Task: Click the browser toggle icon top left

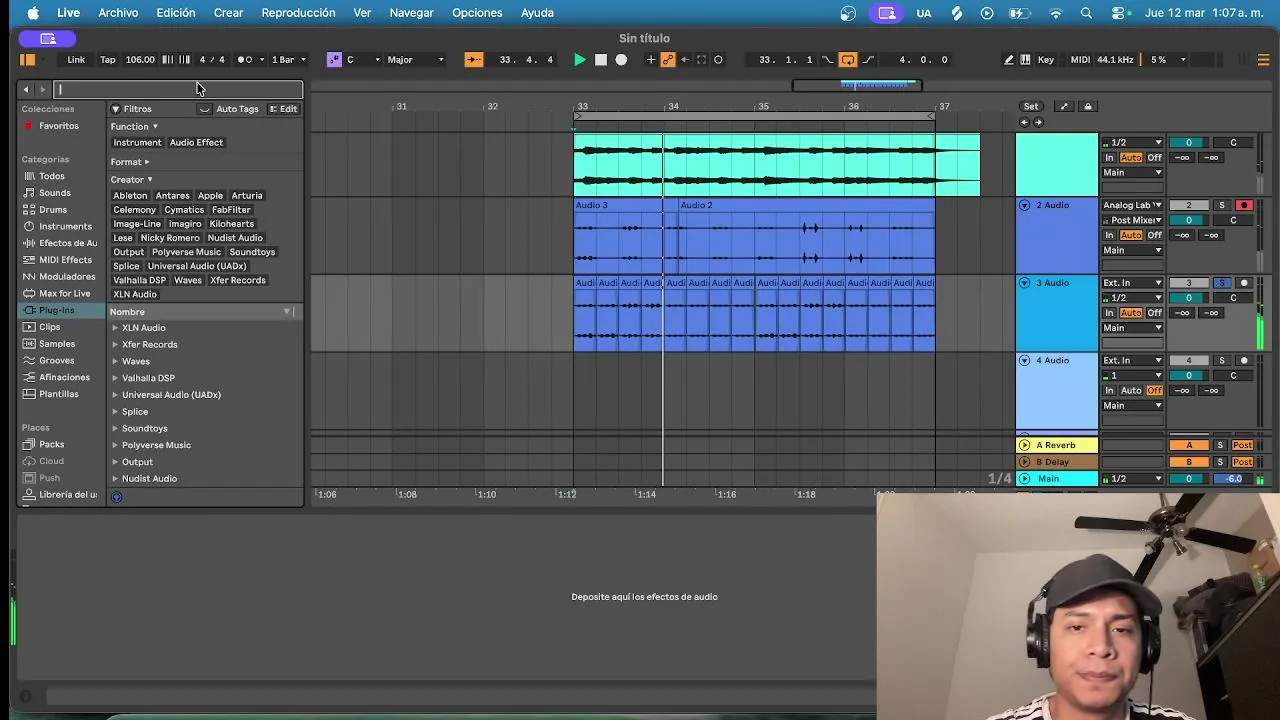Action: click(x=28, y=60)
